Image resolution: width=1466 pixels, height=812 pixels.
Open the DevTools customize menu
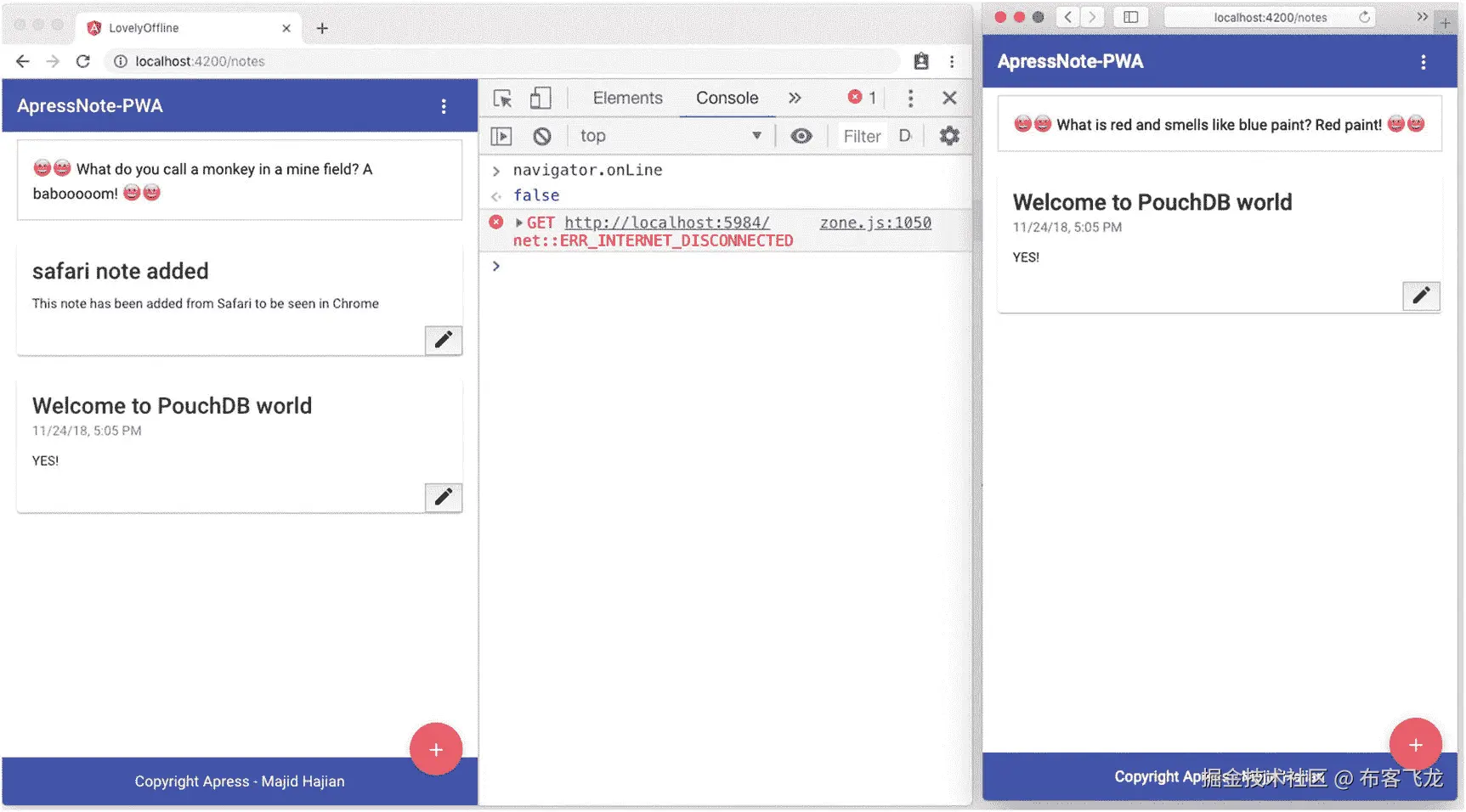[x=910, y=99]
